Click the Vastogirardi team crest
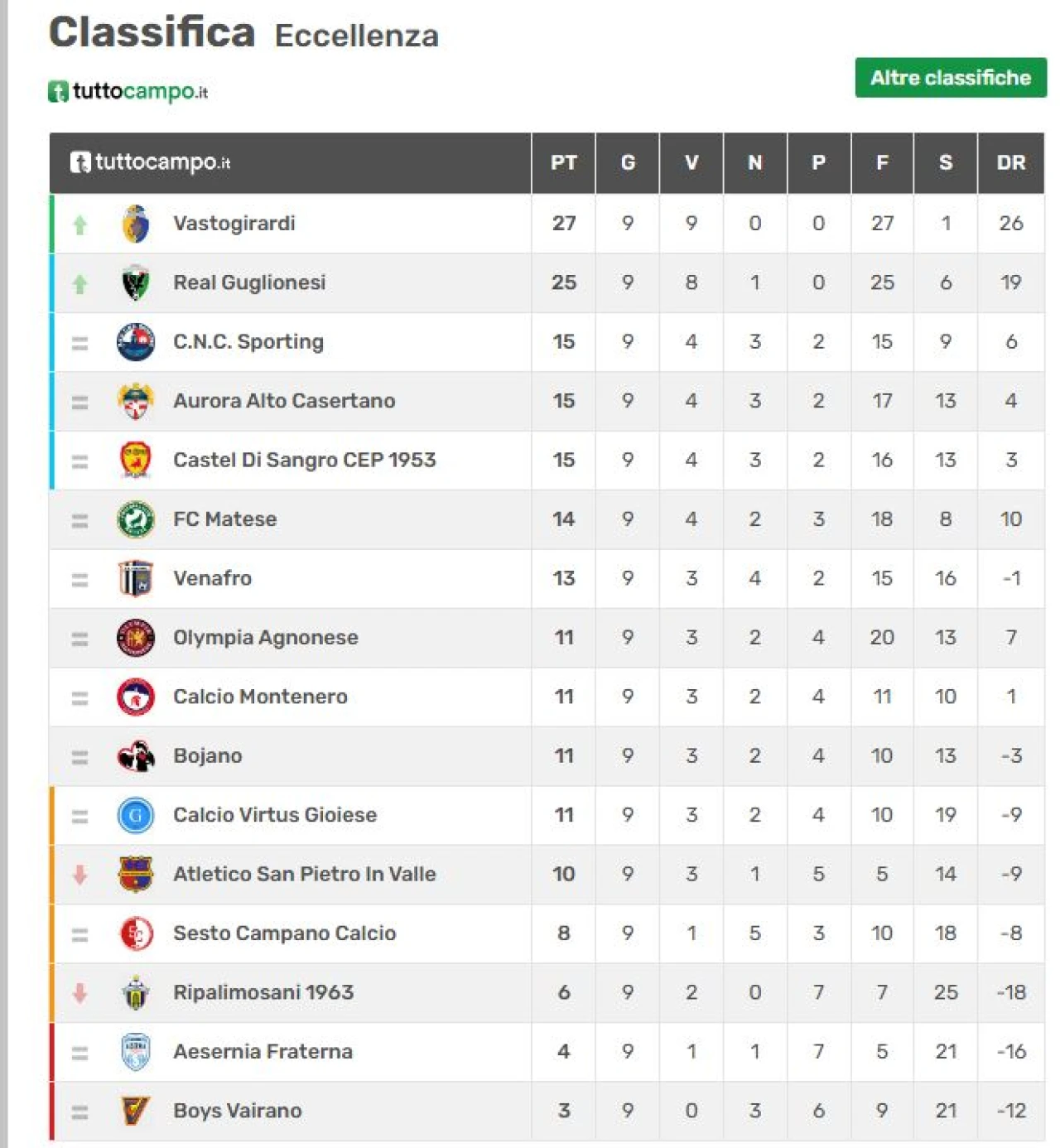Image resolution: width=1060 pixels, height=1148 pixels. (136, 224)
